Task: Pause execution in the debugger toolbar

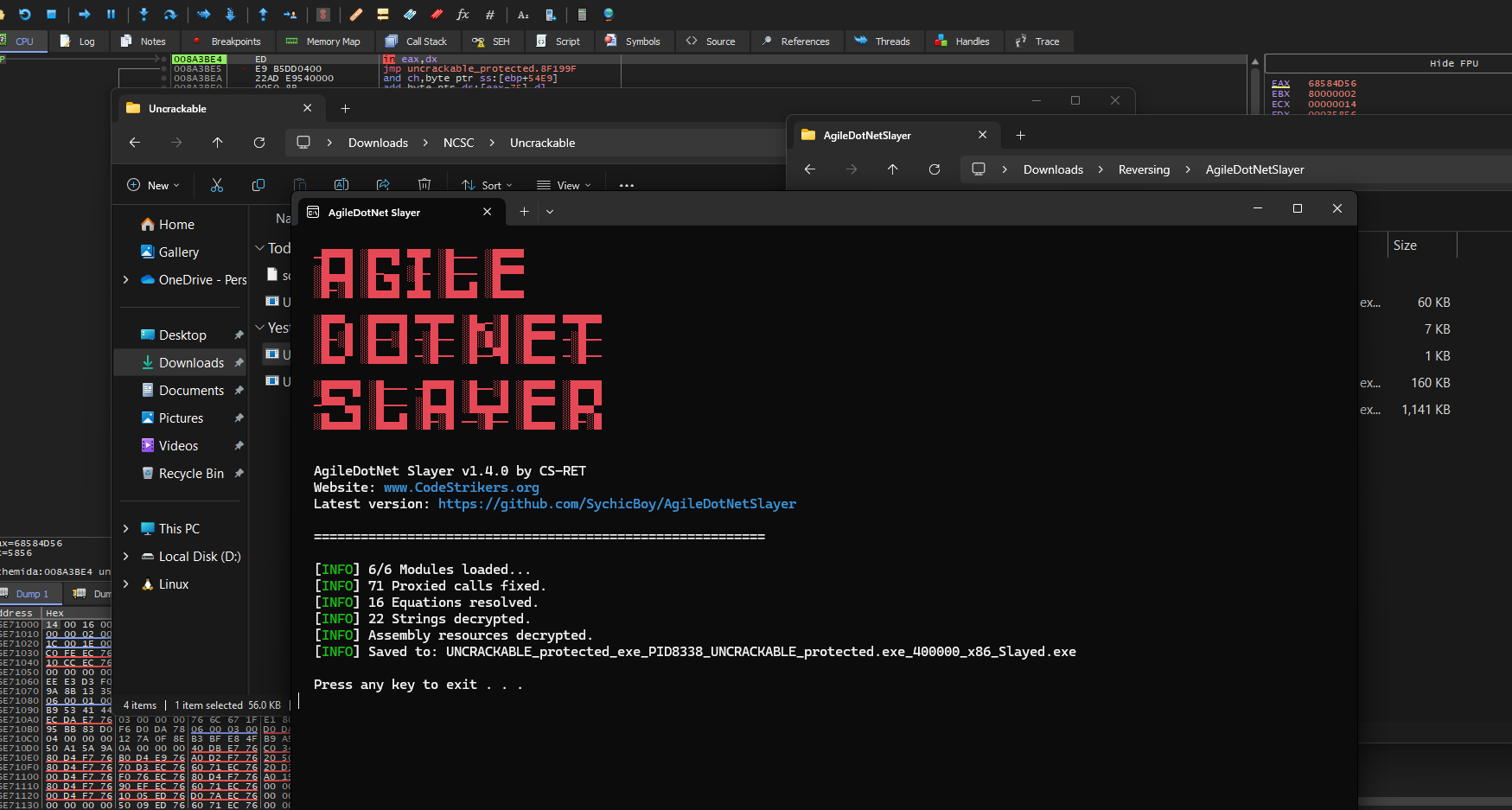Action: coord(111,14)
